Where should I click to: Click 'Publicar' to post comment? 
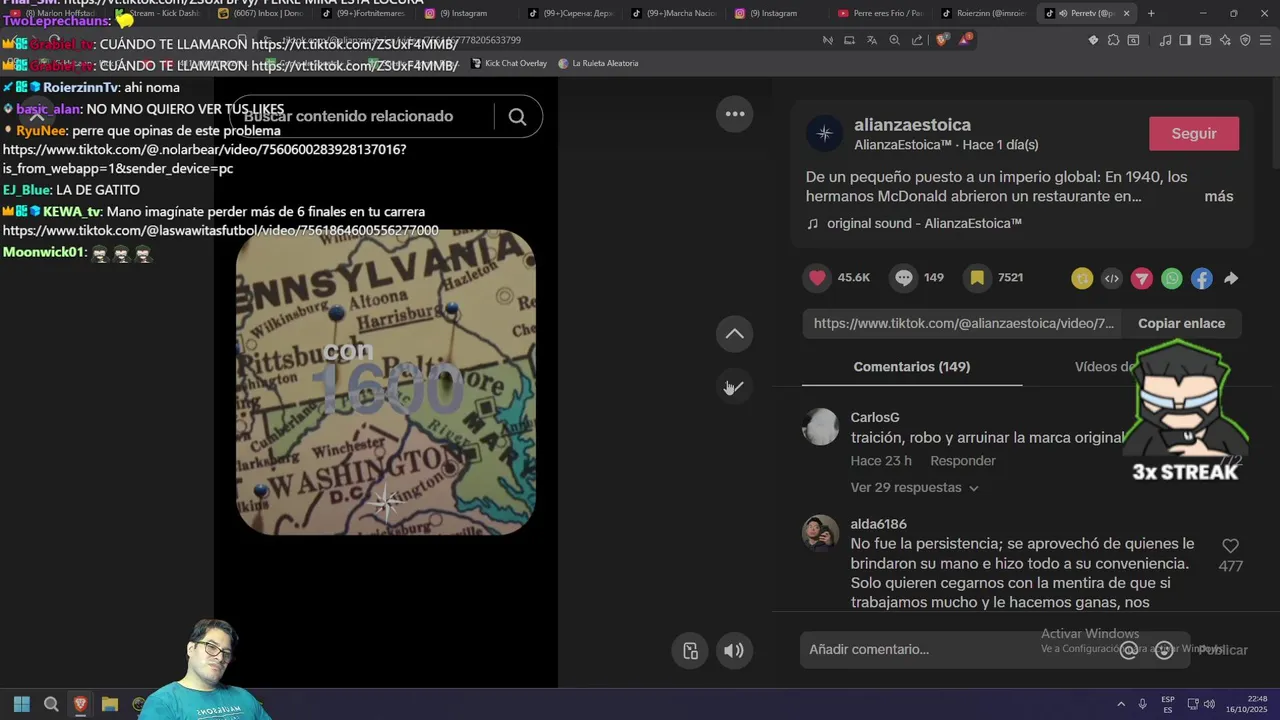click(x=1223, y=650)
